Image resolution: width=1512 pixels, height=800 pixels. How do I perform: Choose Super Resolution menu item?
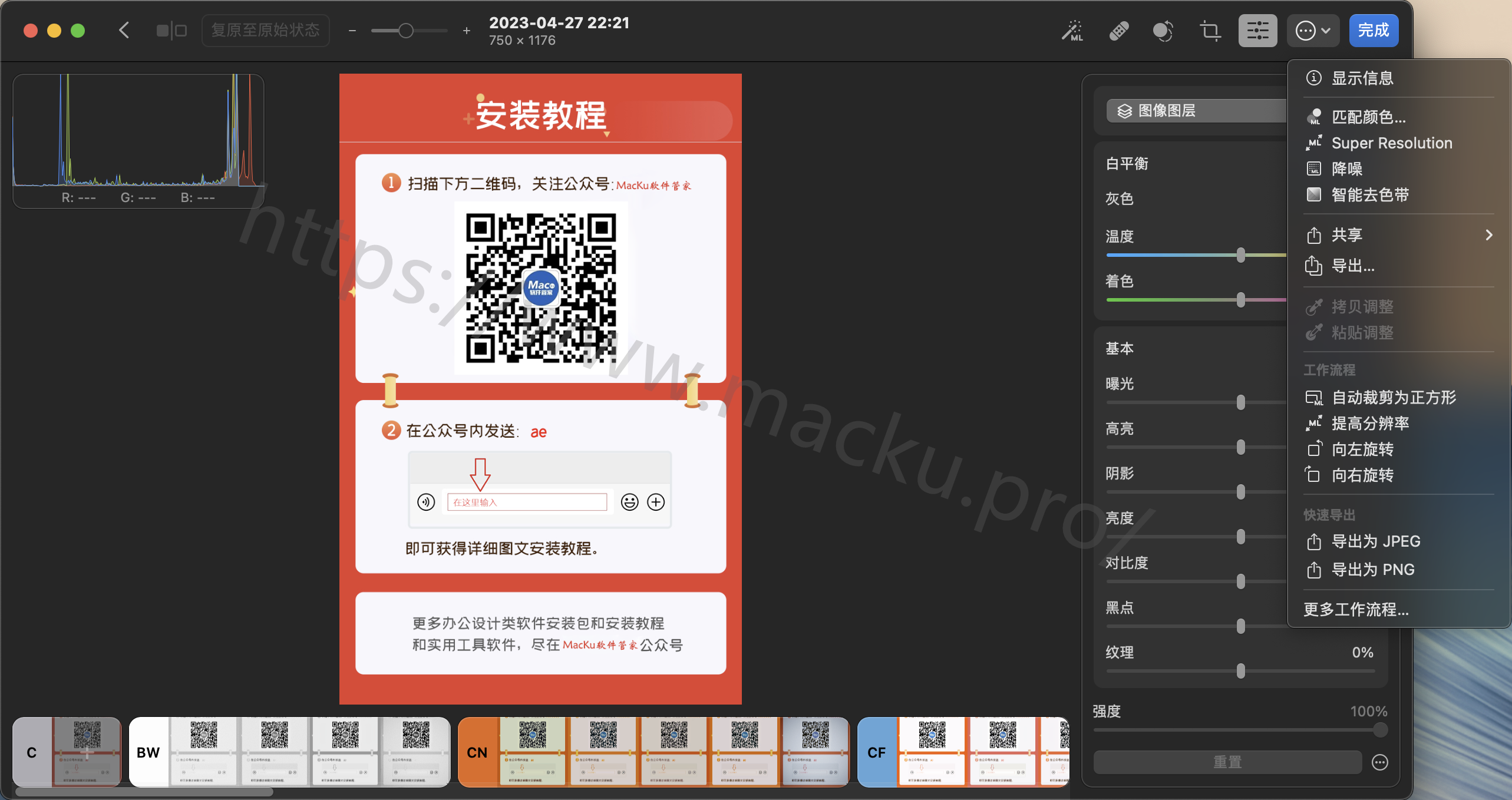[x=1399, y=143]
